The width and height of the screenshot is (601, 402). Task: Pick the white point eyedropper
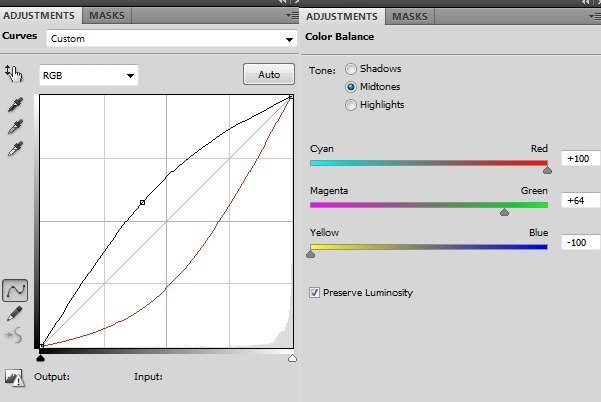15,149
